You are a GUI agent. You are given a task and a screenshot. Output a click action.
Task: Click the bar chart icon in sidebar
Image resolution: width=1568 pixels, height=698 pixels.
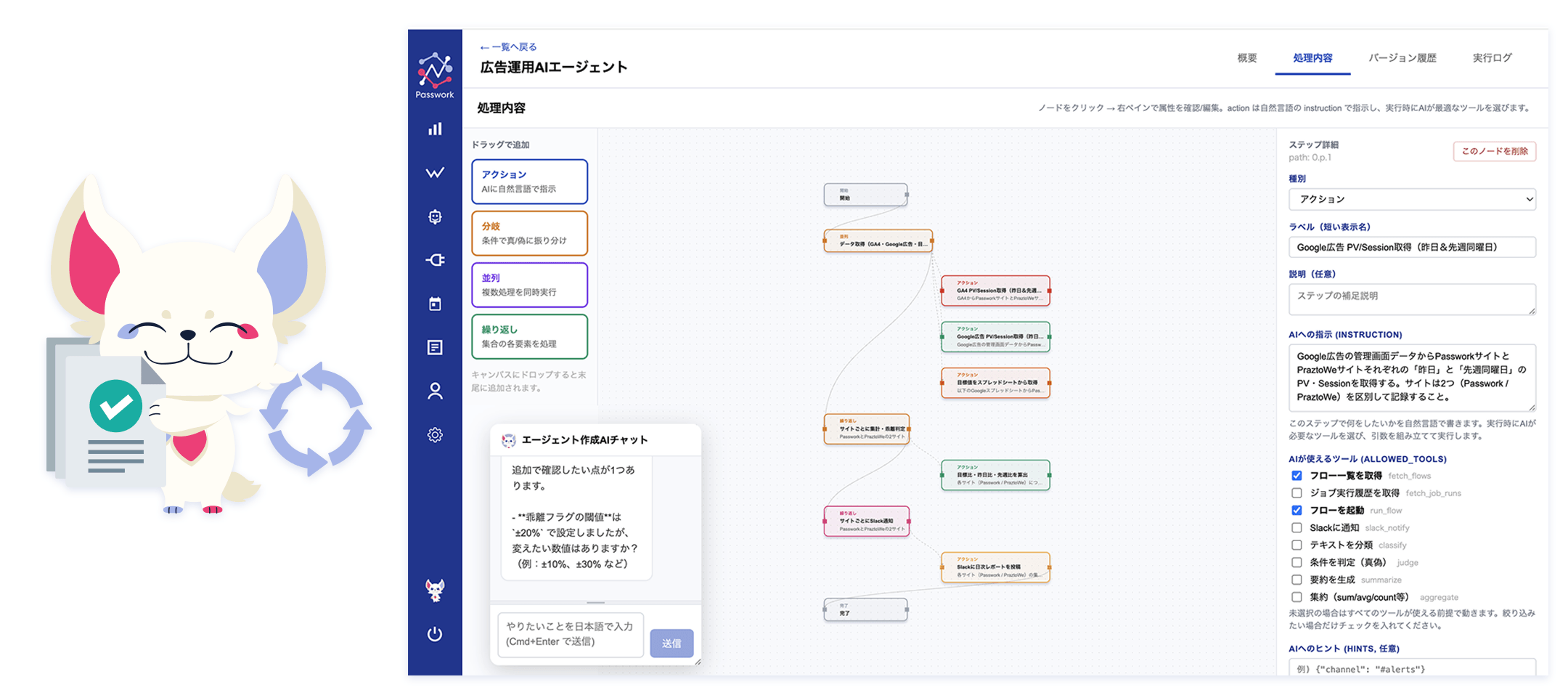click(x=435, y=129)
